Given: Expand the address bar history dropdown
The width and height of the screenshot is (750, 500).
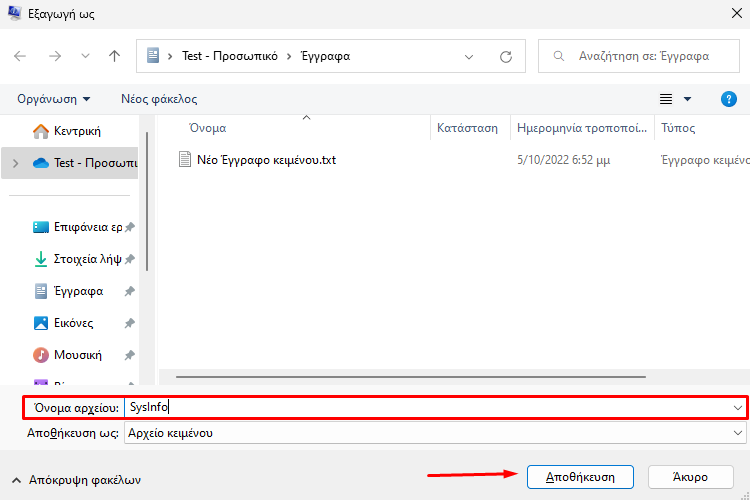Looking at the screenshot, I should [x=469, y=57].
